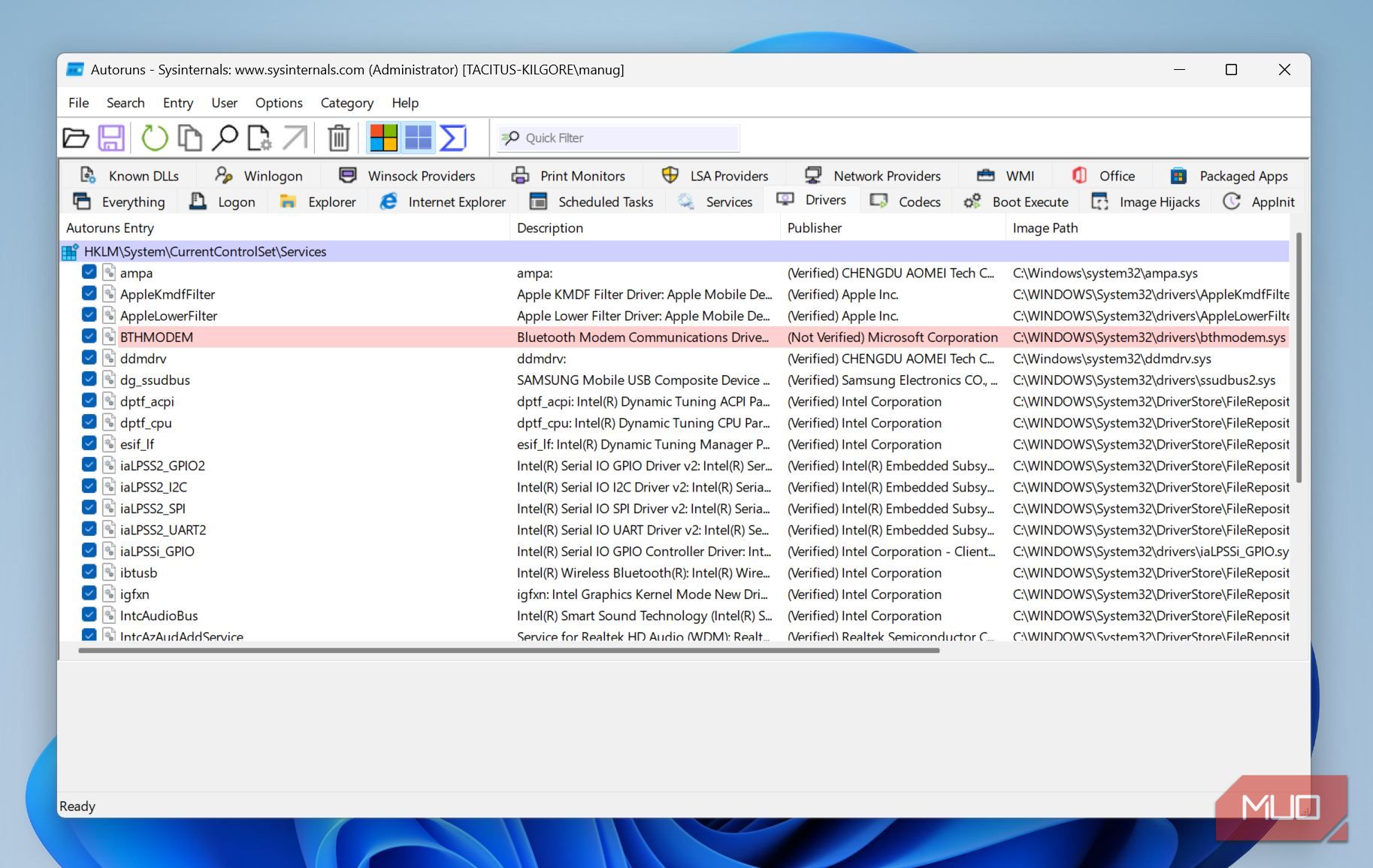Sort by the Description column header
The height and width of the screenshot is (868, 1373).
point(645,228)
